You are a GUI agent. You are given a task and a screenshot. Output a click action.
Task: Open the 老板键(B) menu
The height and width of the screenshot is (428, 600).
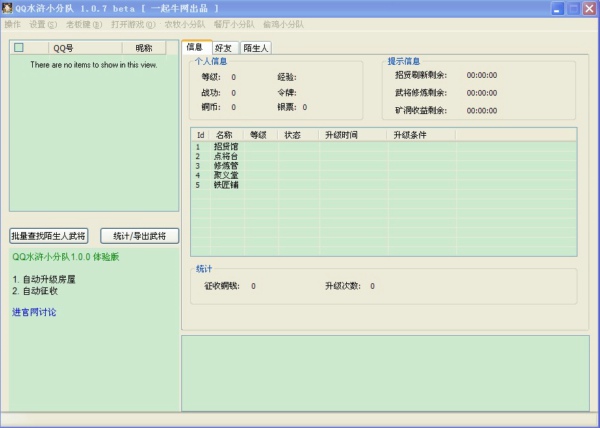tap(84, 24)
